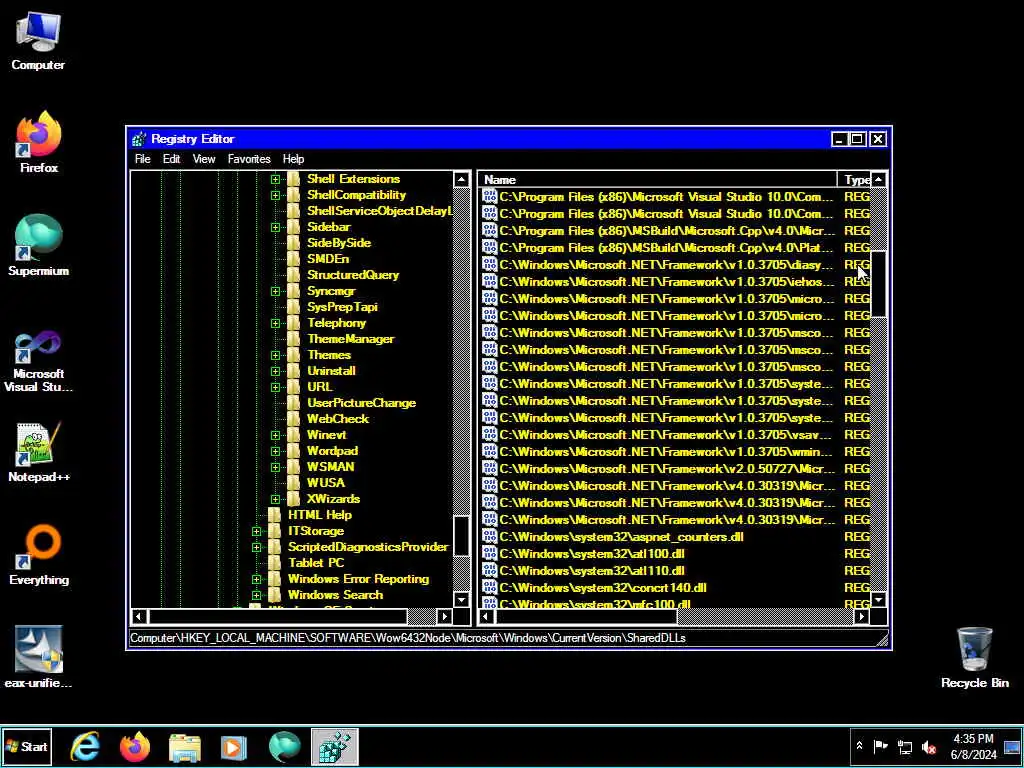Select the Tablet PC key
This screenshot has height=768, width=1024.
click(315, 563)
